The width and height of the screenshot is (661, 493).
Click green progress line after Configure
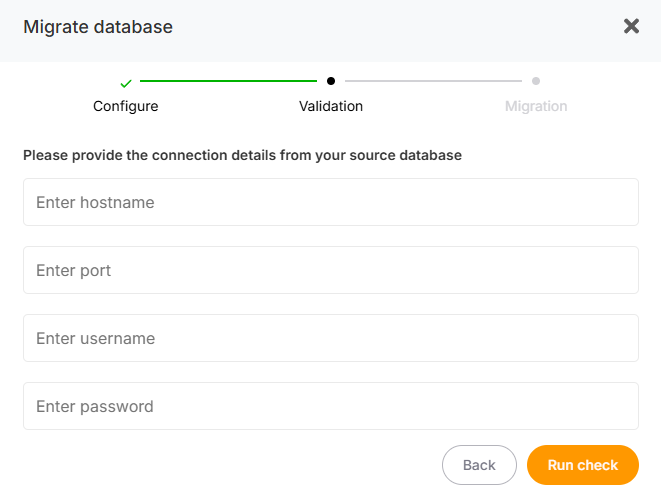(x=228, y=81)
